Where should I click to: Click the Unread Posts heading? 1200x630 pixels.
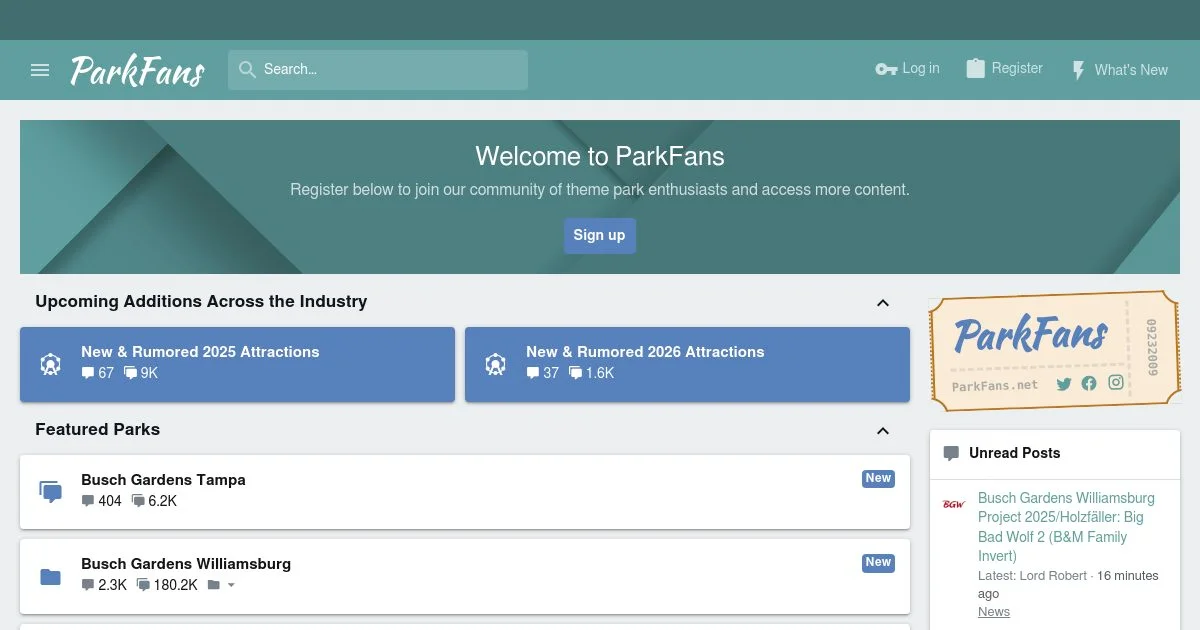pyautogui.click(x=1014, y=453)
